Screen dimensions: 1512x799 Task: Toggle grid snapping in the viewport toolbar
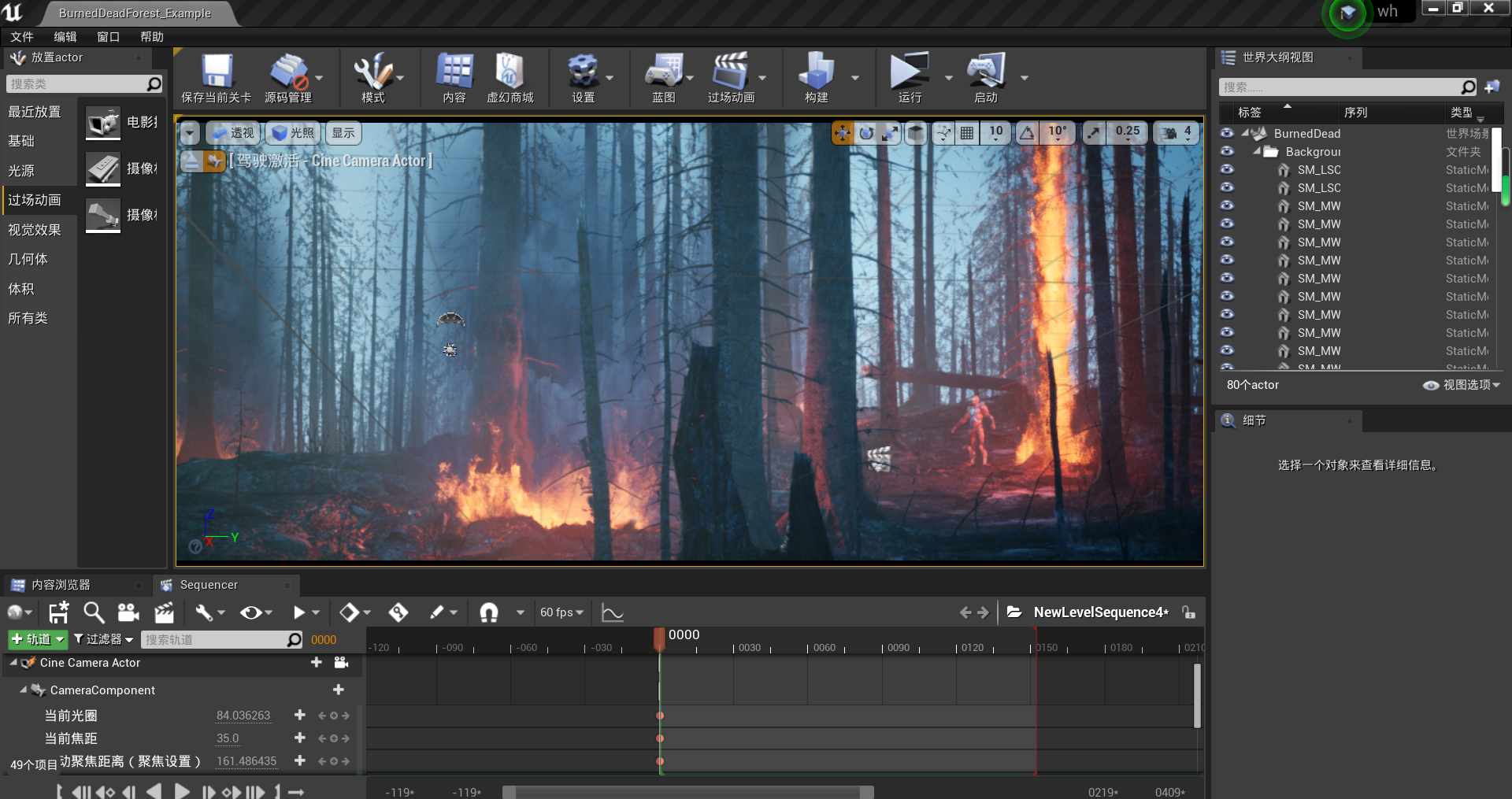tap(967, 133)
